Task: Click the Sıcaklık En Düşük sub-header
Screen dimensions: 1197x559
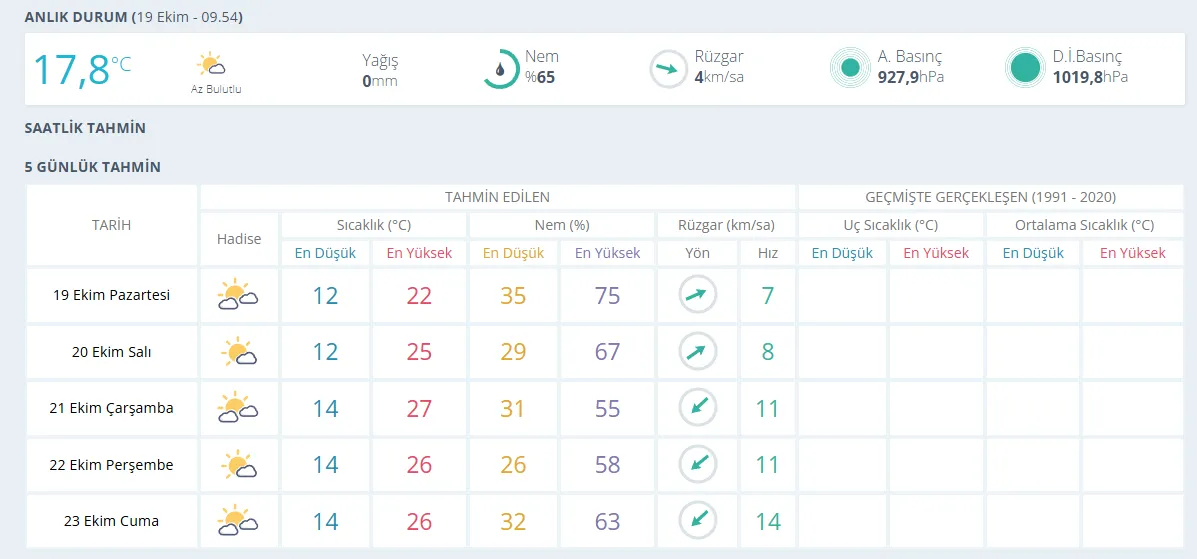Action: click(326, 254)
